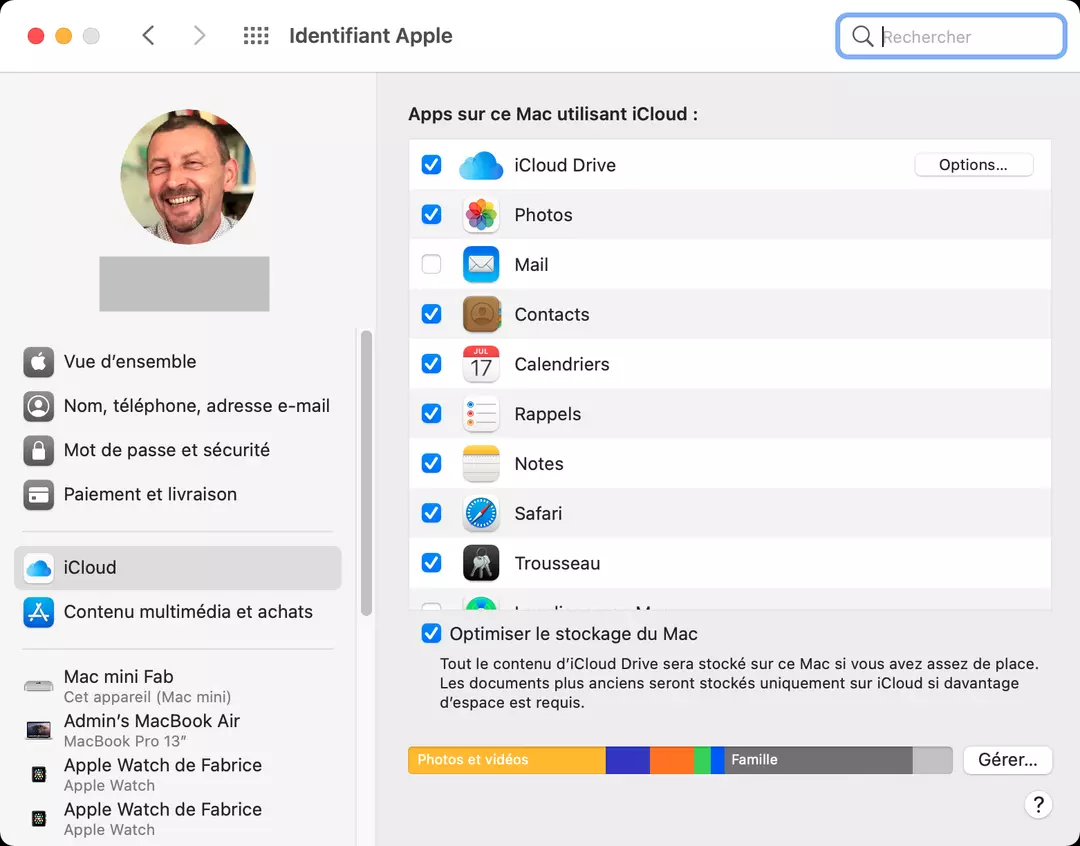Enable the Mail checkbox
Screen dimensions: 1080x846
[x=431, y=264]
